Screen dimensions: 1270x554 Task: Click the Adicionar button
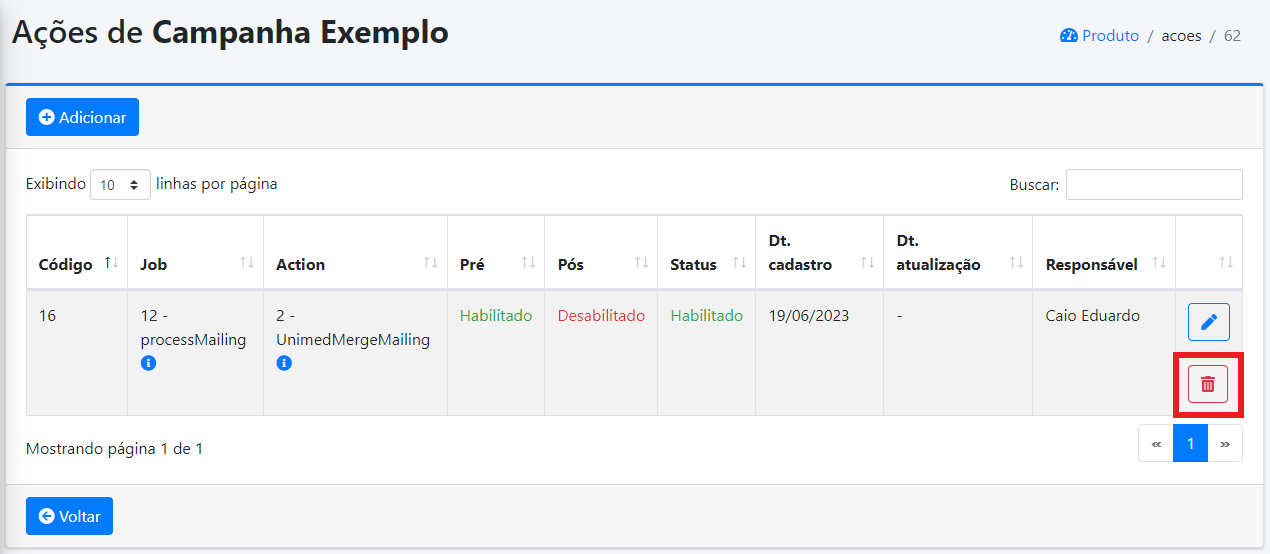tap(82, 117)
